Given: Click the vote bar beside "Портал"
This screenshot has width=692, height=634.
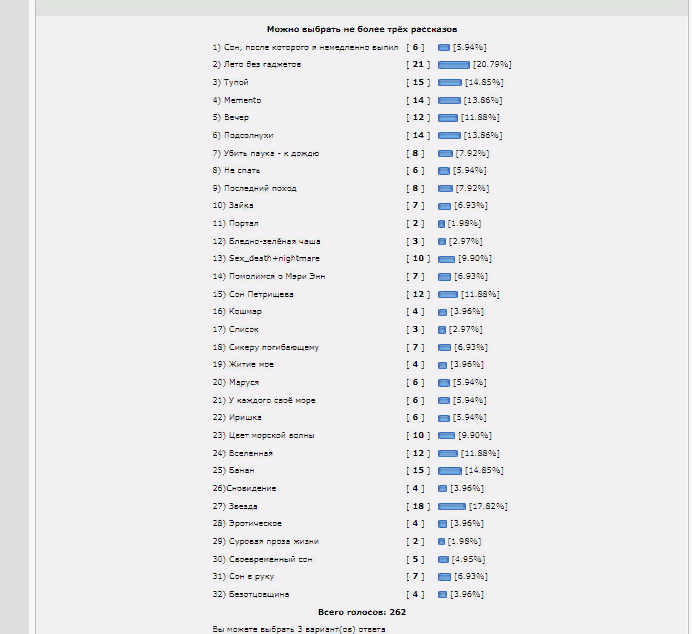Looking at the screenshot, I should coord(441,224).
